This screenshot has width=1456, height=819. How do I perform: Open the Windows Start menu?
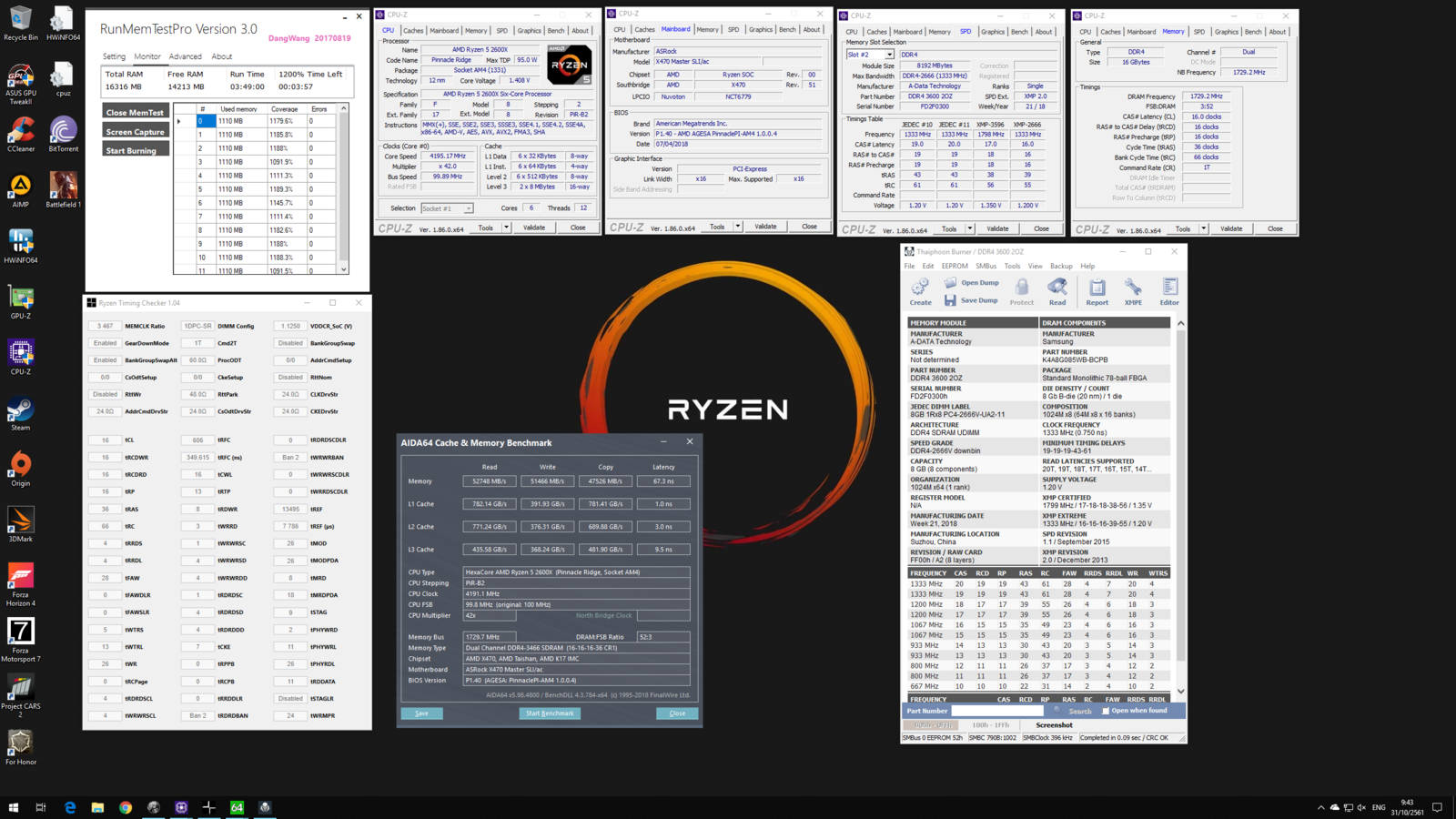pos(14,807)
